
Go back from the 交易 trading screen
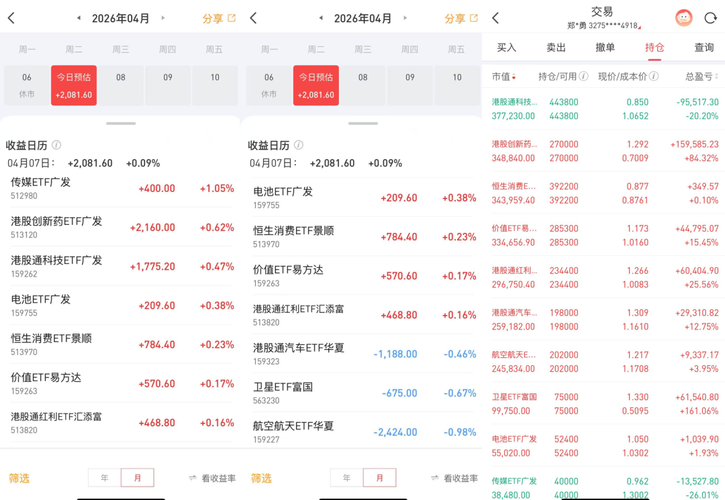point(496,18)
